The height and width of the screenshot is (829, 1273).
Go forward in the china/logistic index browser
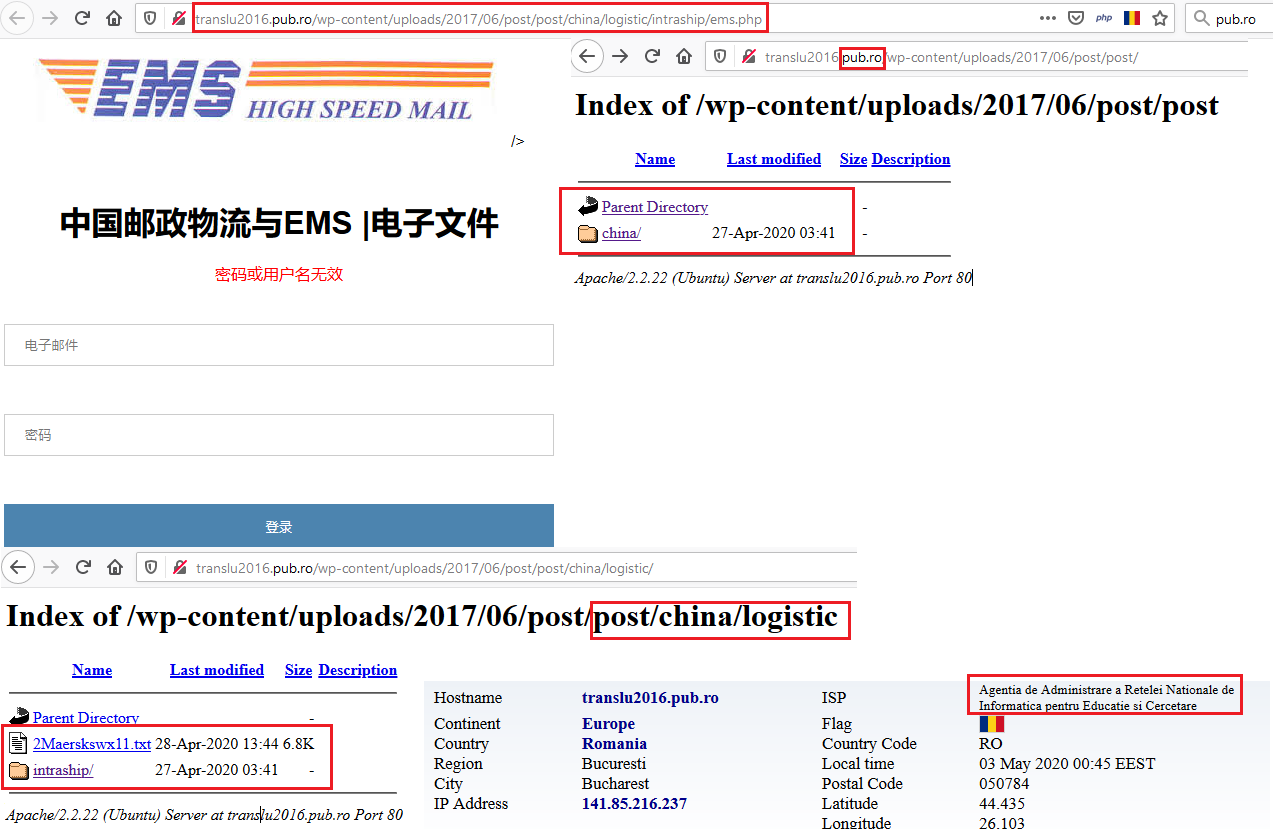[x=51, y=568]
